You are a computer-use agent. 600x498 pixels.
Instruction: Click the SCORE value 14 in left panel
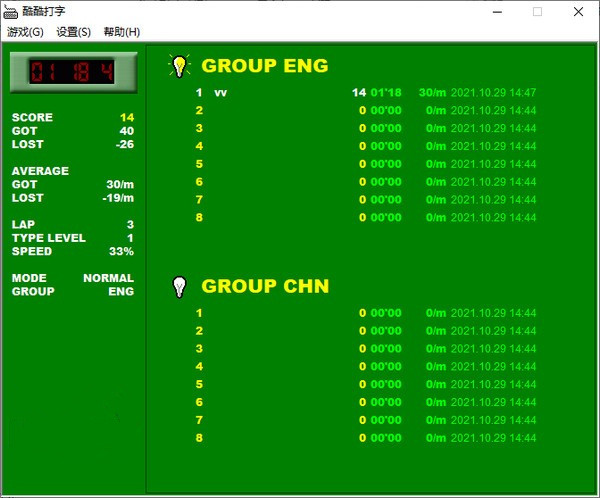point(127,118)
